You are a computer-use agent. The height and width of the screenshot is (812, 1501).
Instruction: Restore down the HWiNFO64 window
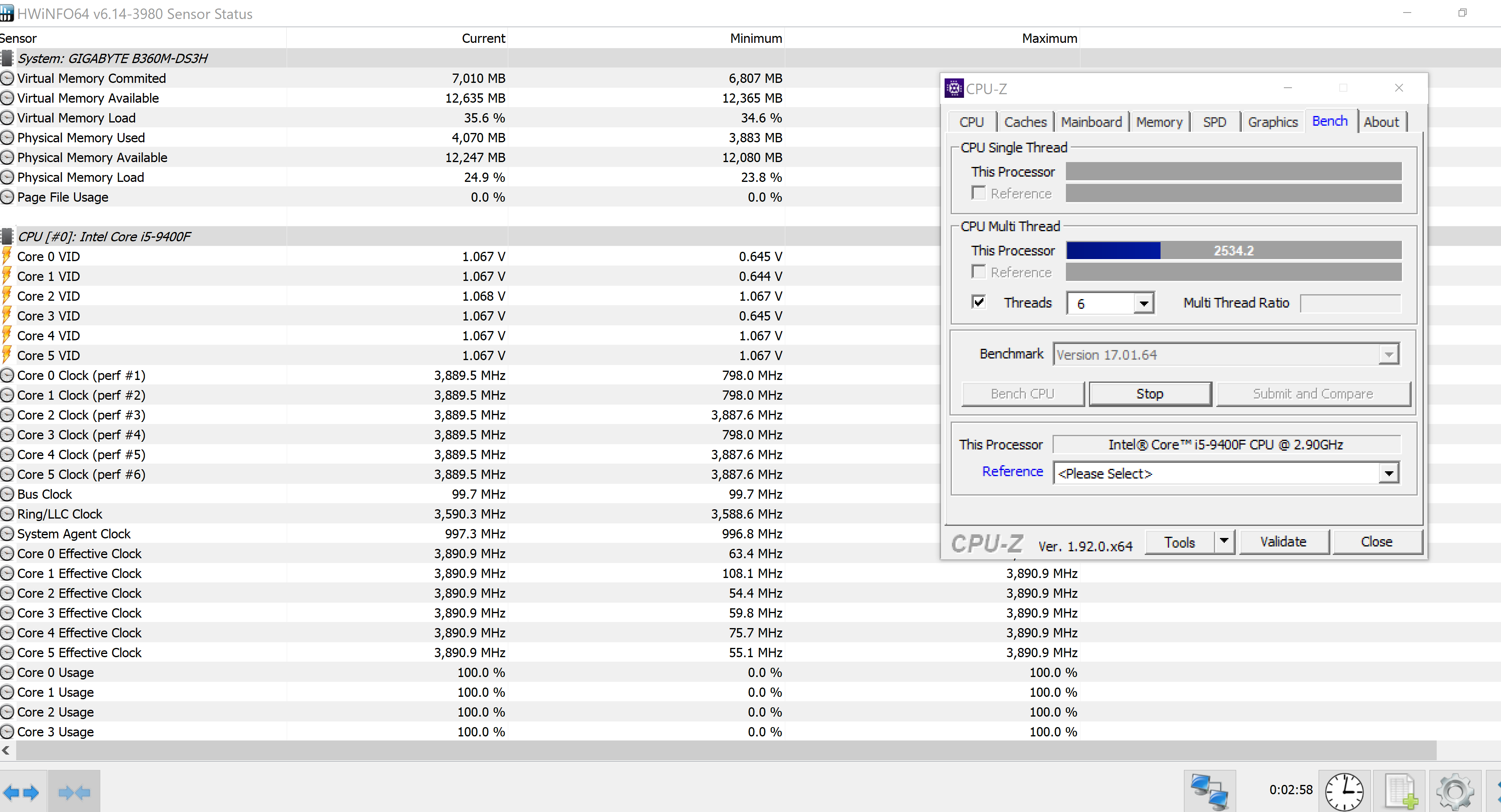[1462, 13]
